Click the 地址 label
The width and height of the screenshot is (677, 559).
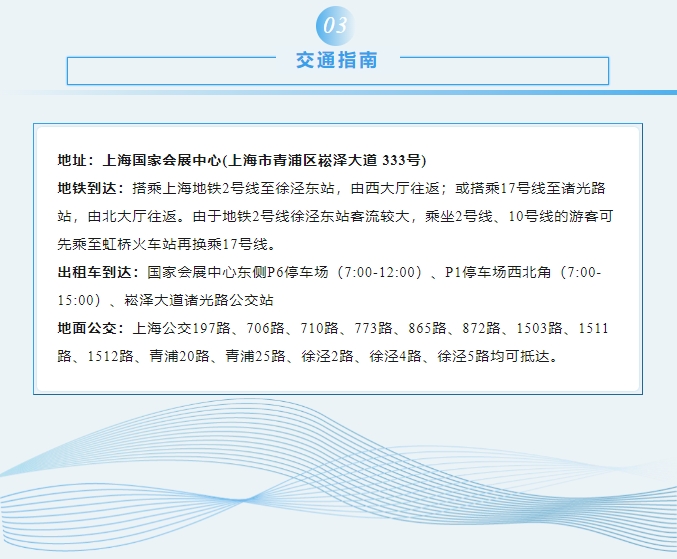74,160
